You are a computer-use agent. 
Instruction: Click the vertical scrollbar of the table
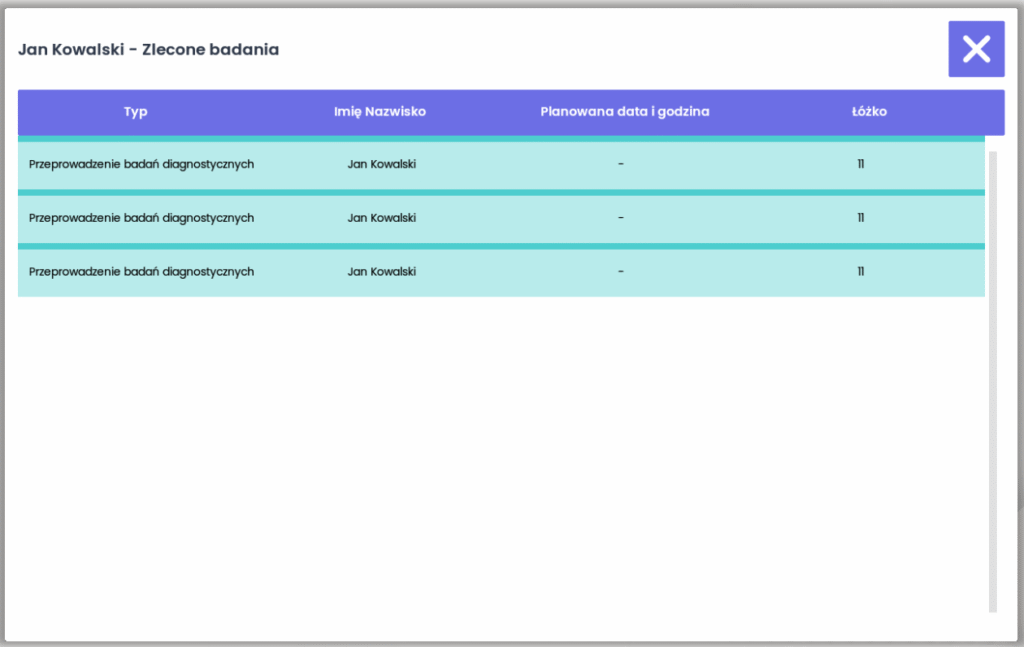click(x=992, y=380)
